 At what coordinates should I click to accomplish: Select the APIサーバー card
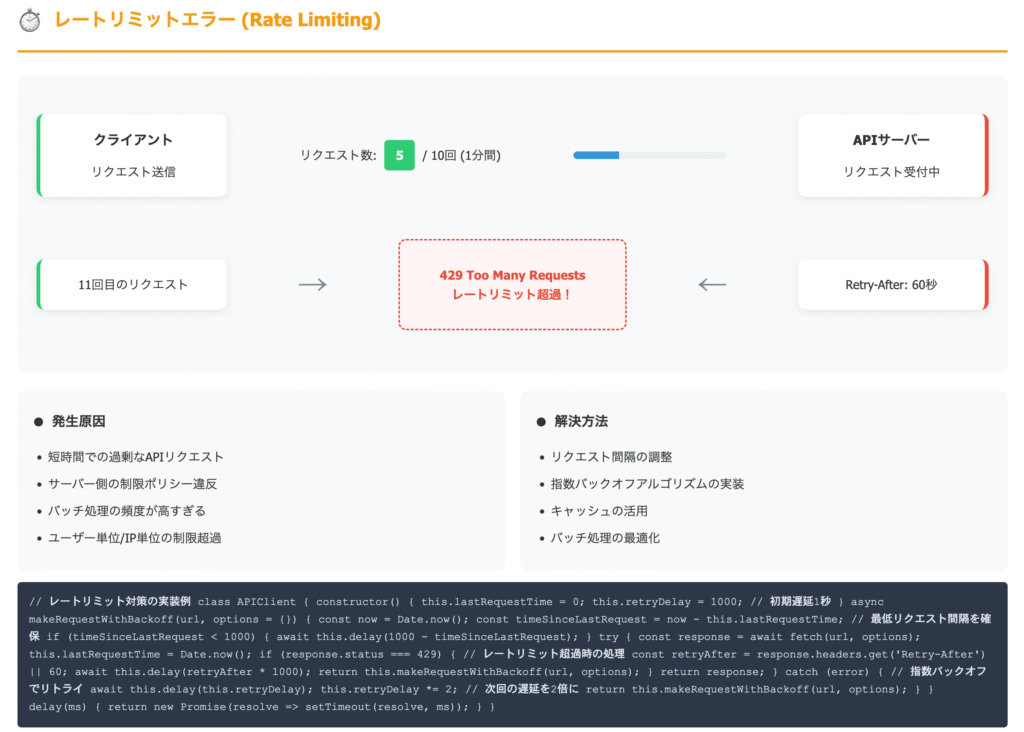coord(892,155)
